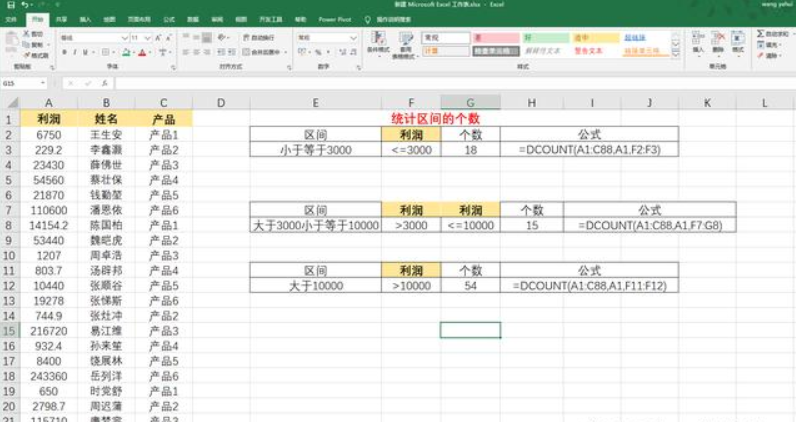Image resolution: width=796 pixels, height=422 pixels.
Task: Open the cell Format (格式) menu
Action: (738, 42)
